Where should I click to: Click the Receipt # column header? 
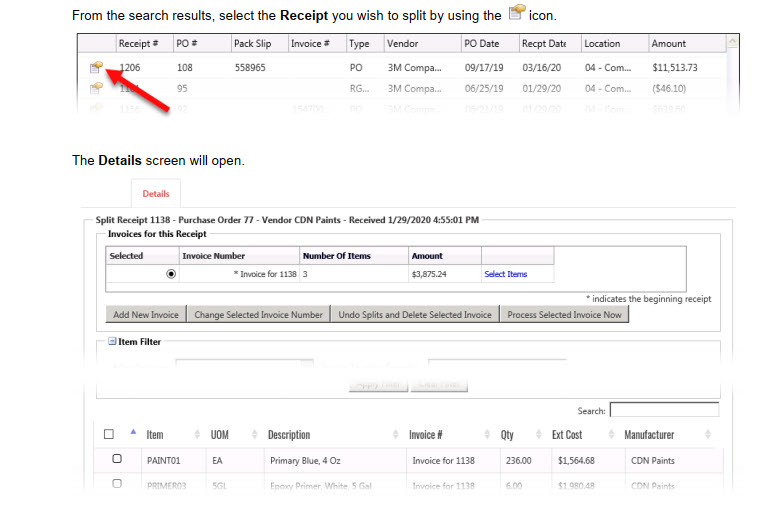click(138, 44)
